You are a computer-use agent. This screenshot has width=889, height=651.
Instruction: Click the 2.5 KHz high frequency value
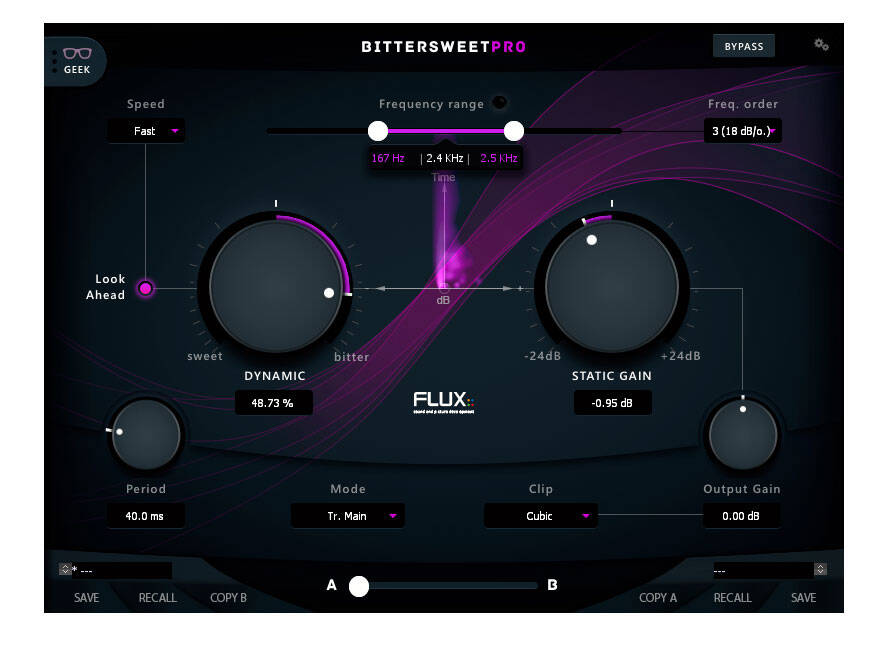tap(499, 158)
